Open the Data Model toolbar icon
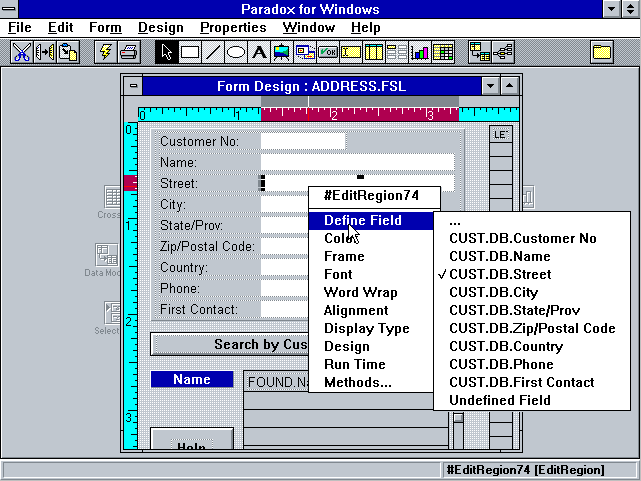Viewport: 641px width, 481px height. (480, 52)
